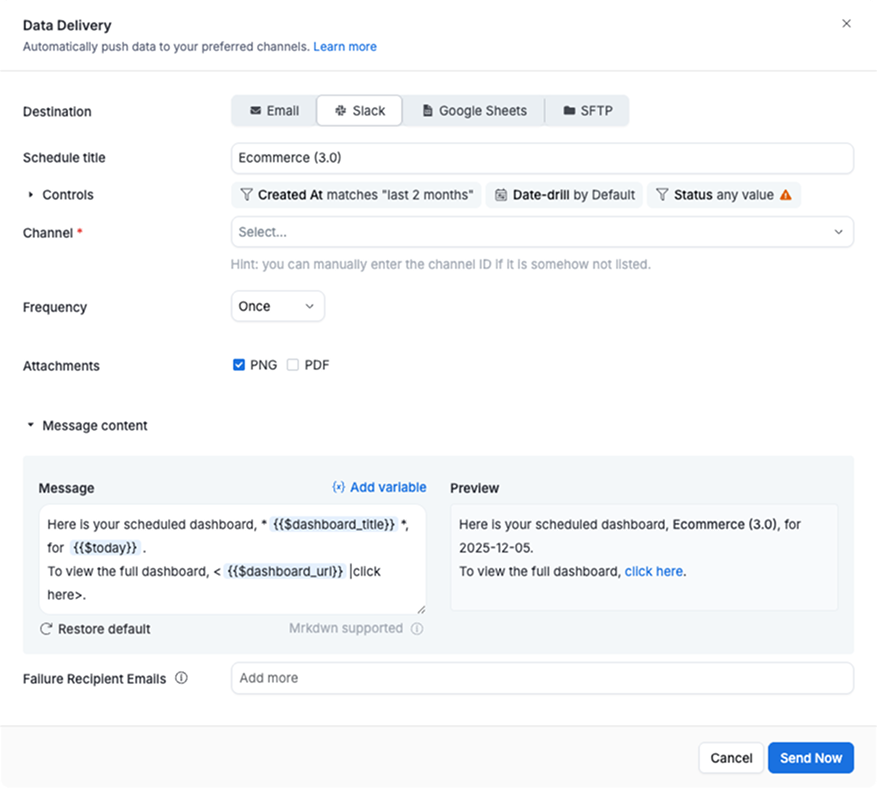Toggle the Date-drill by Default control
Viewport: 877px width, 788px height.
565,194
